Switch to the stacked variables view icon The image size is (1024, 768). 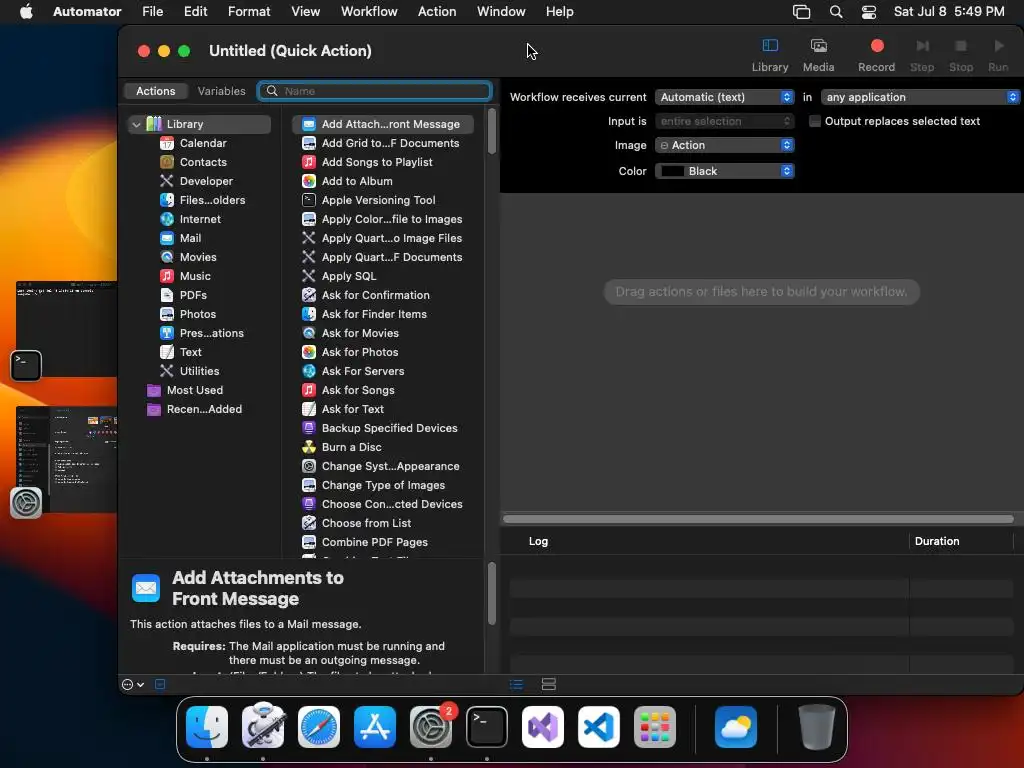[x=549, y=684]
